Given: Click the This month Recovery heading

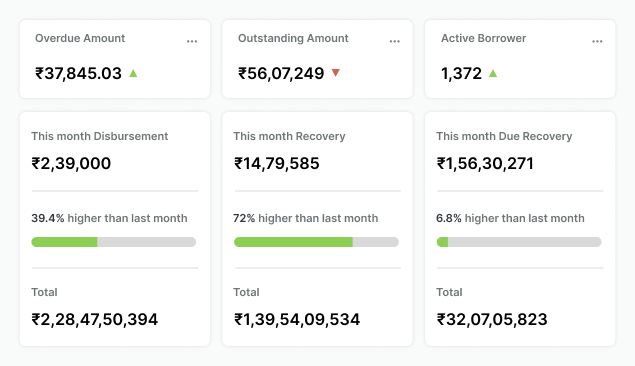Looking at the screenshot, I should point(289,136).
